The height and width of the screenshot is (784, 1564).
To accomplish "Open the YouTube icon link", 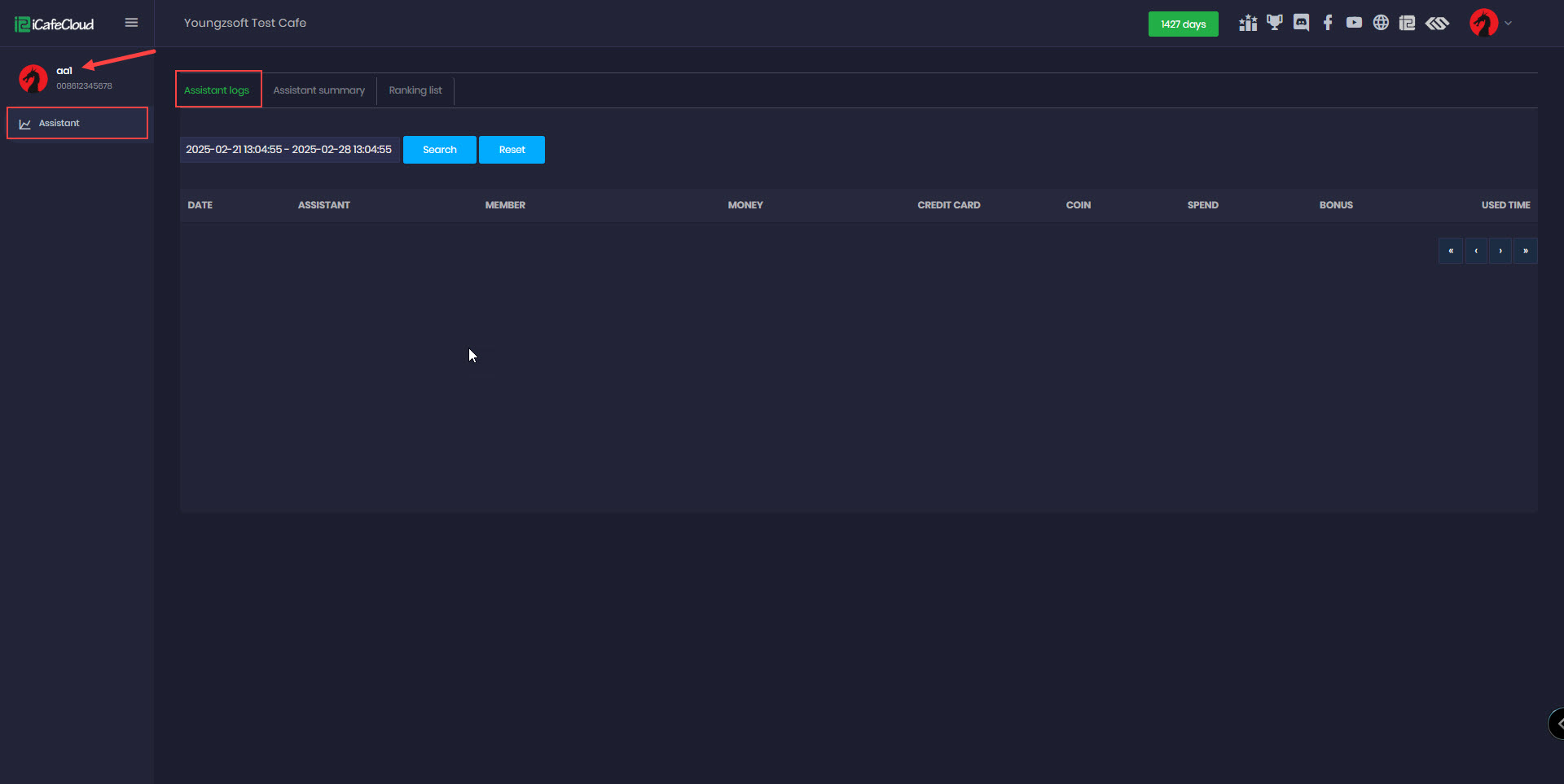I will click(1354, 23).
